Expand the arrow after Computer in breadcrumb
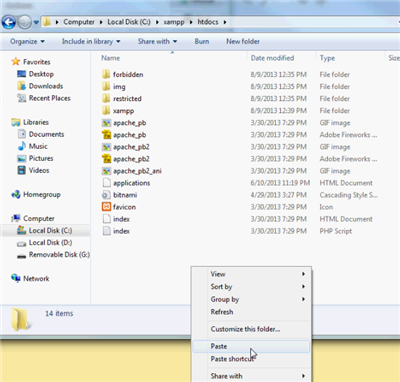400x382 pixels. (101, 22)
